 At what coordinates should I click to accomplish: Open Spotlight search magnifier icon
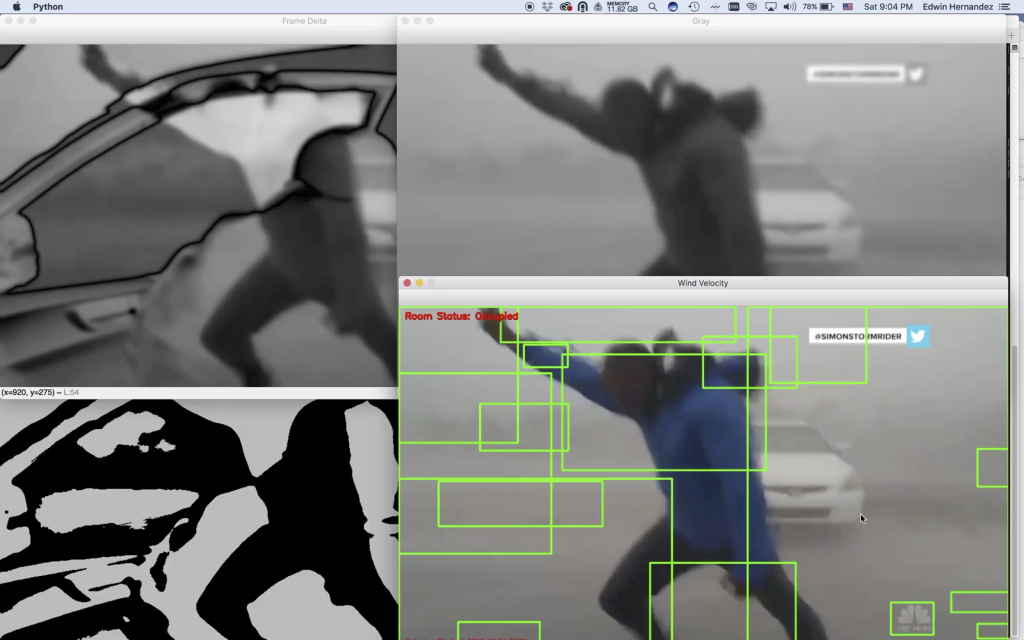click(x=653, y=6)
